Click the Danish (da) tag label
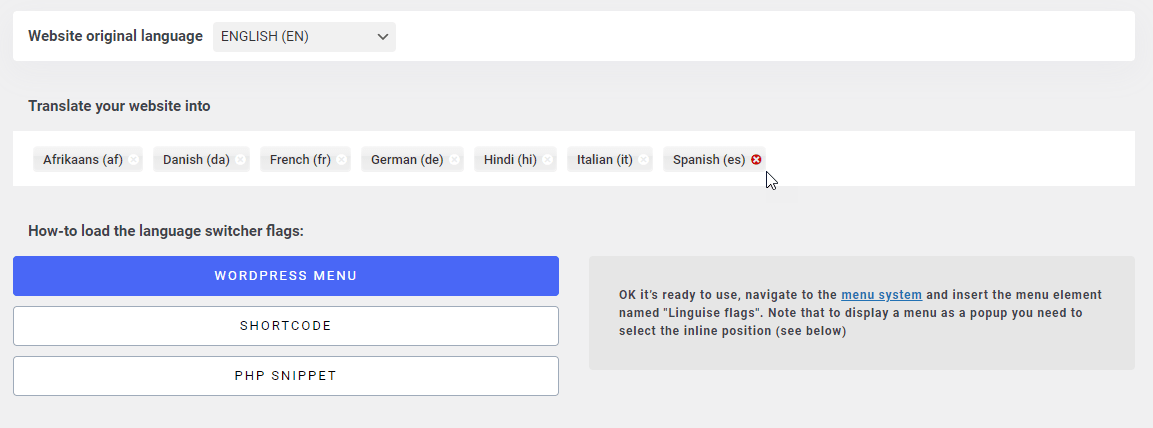The width and height of the screenshot is (1153, 428). 196,160
